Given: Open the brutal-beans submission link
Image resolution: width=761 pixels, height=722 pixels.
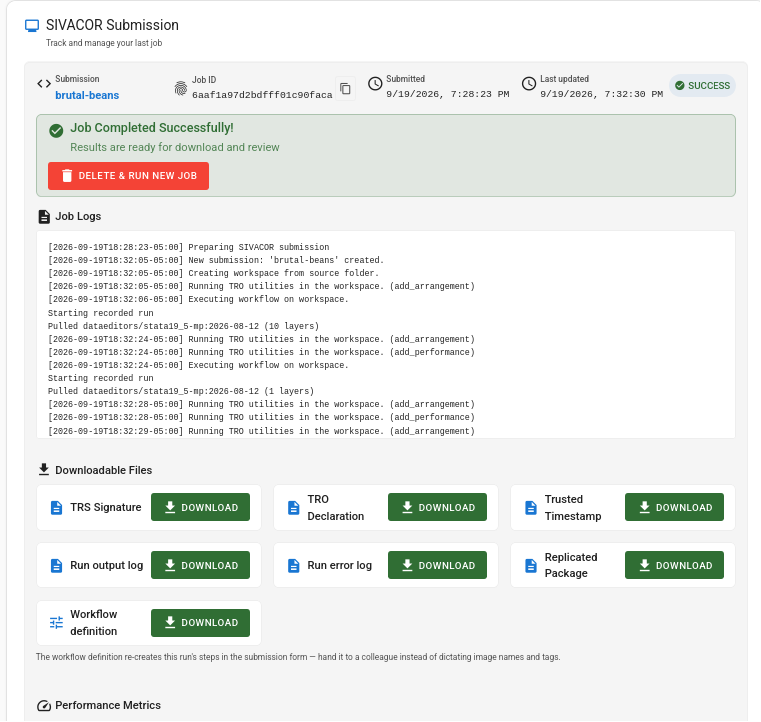Looking at the screenshot, I should [x=87, y=96].
